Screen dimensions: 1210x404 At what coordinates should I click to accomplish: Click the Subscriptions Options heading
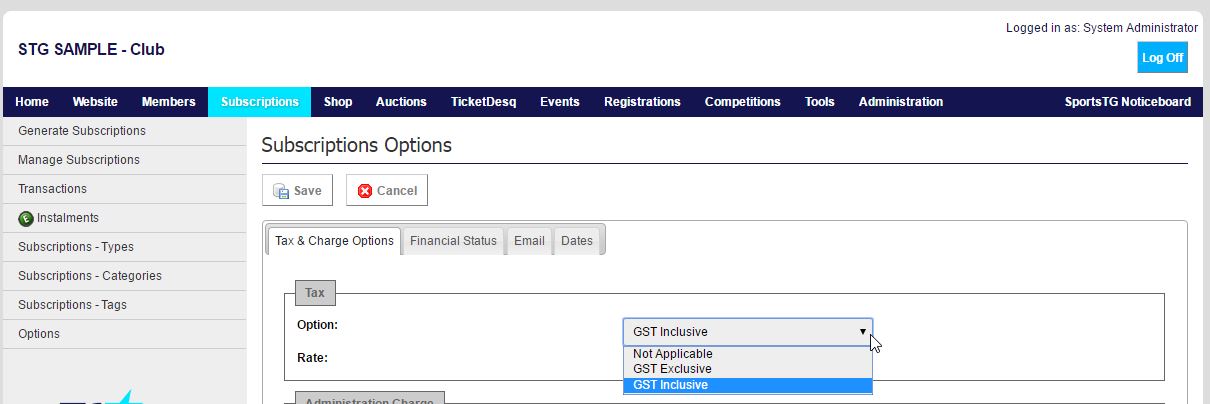[x=357, y=145]
